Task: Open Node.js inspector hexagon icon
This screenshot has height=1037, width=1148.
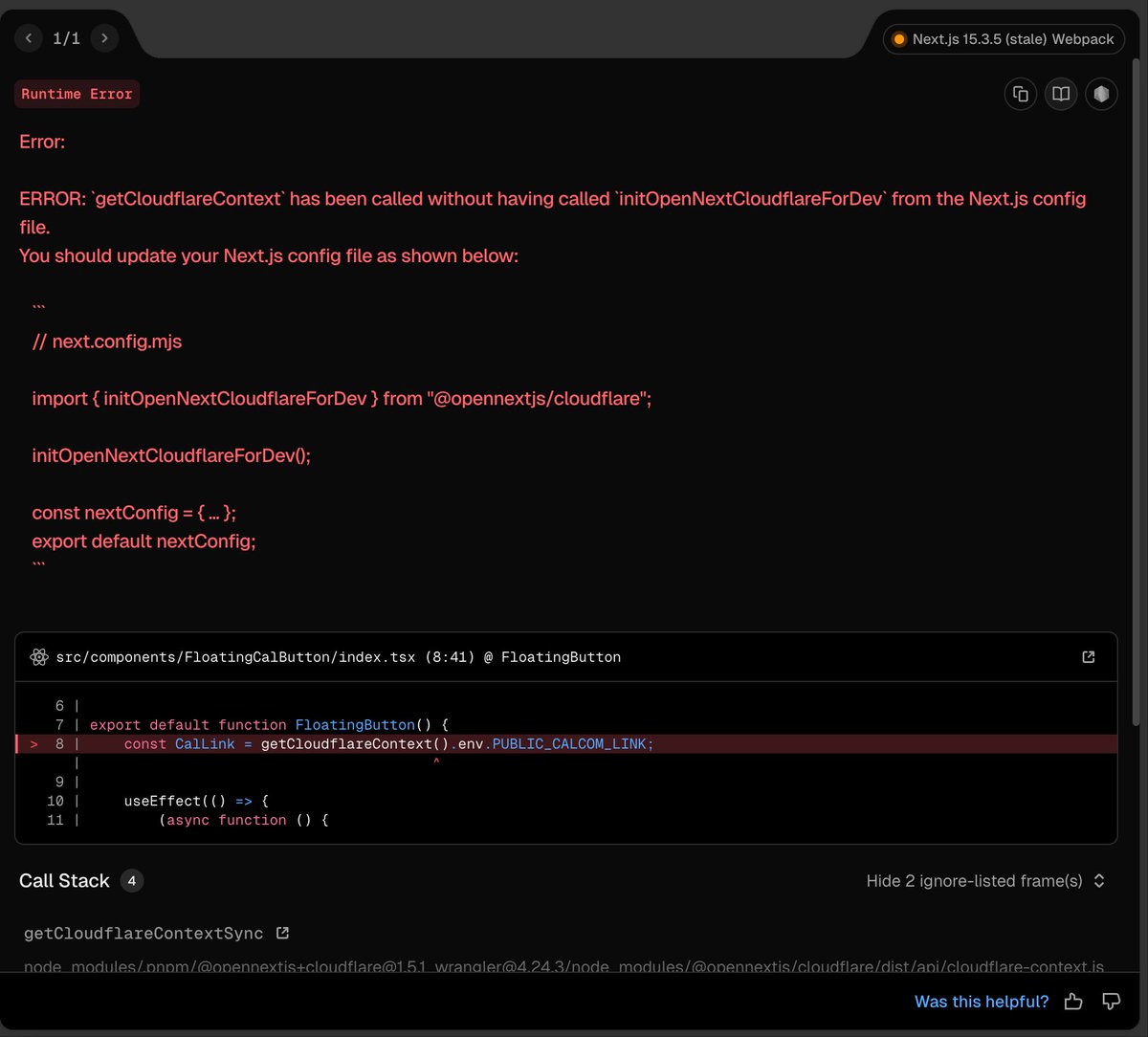Action: tap(1101, 94)
